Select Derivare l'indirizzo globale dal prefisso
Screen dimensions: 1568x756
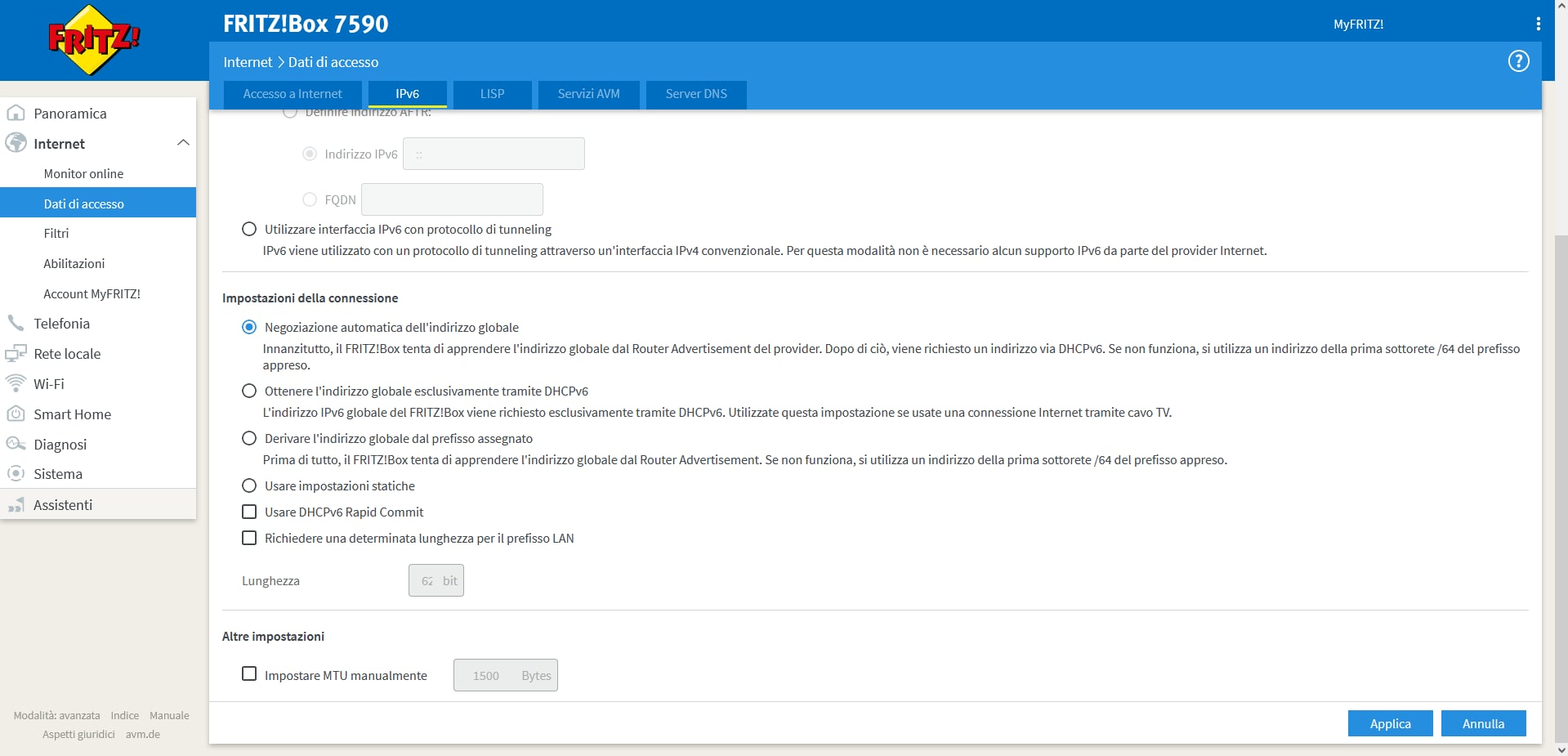point(249,438)
